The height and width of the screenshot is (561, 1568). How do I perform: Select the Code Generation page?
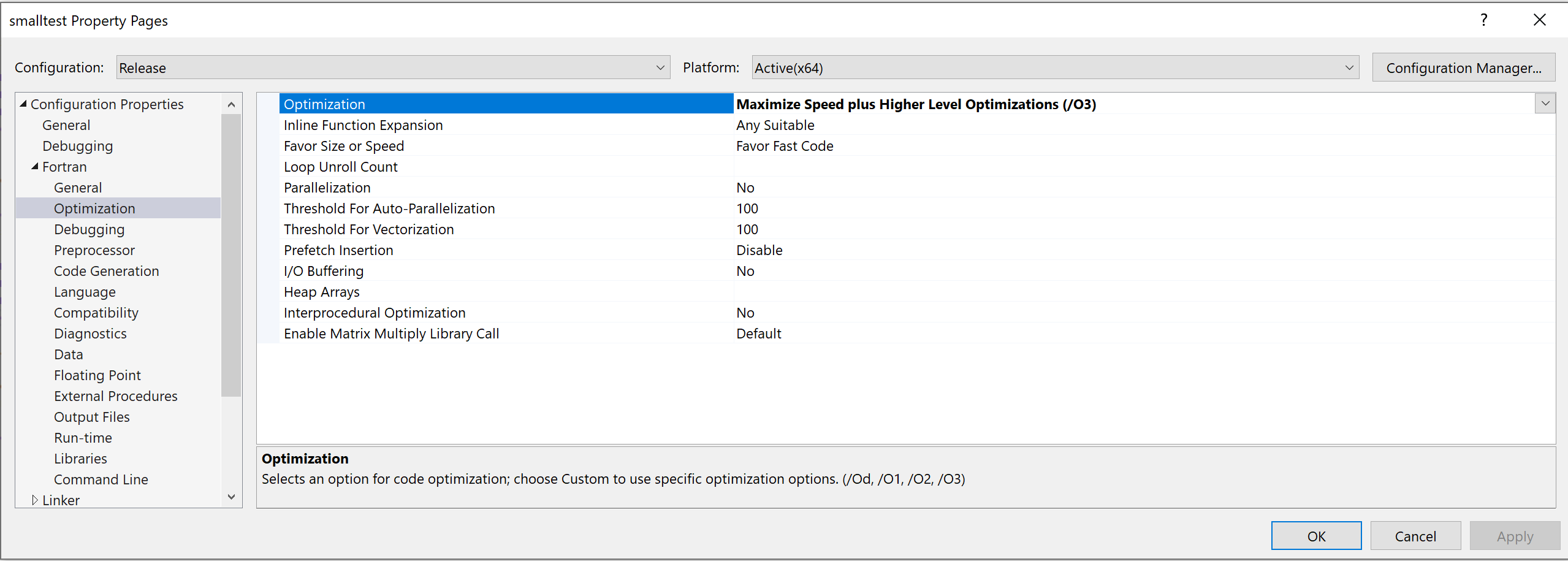(x=106, y=270)
